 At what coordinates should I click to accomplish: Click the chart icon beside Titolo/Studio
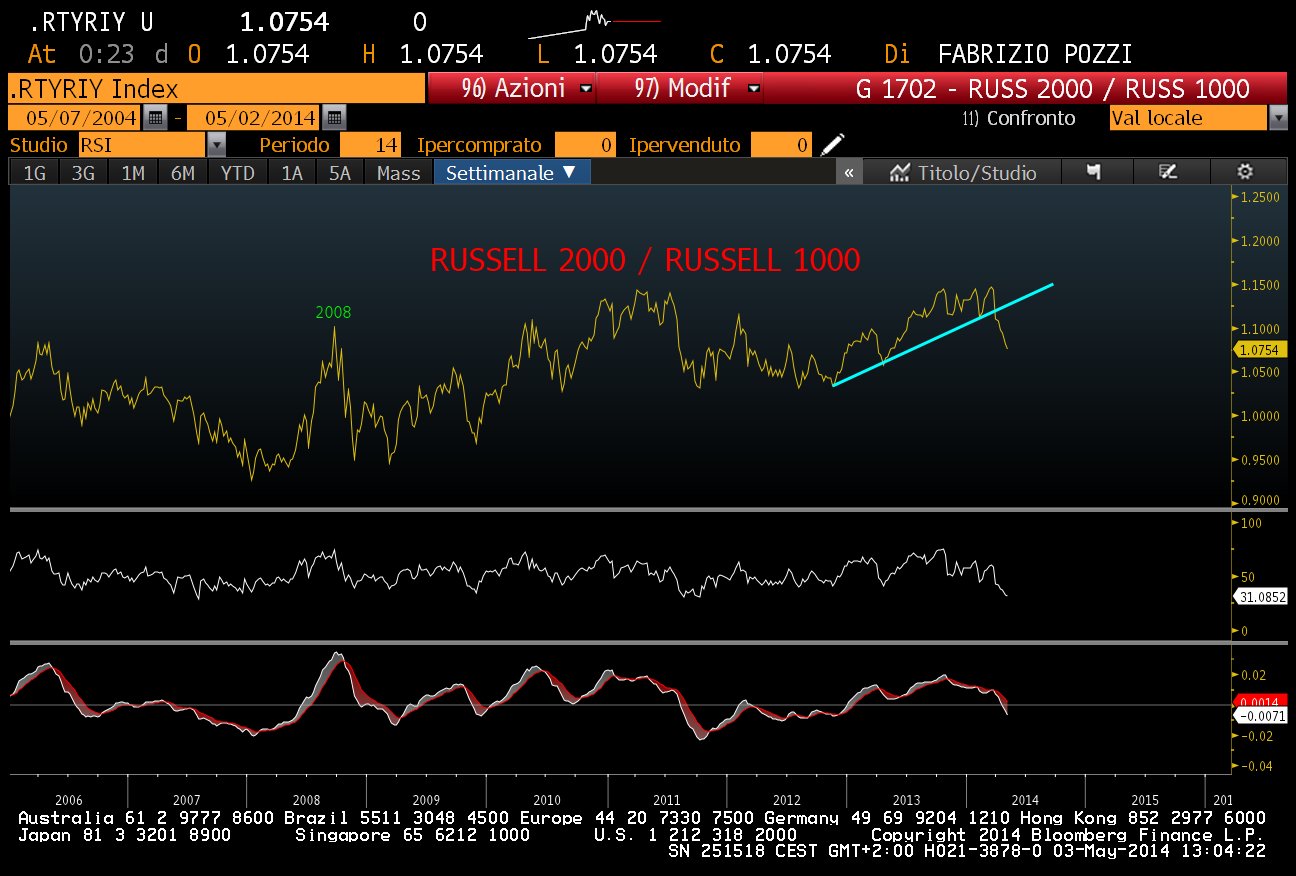900,172
